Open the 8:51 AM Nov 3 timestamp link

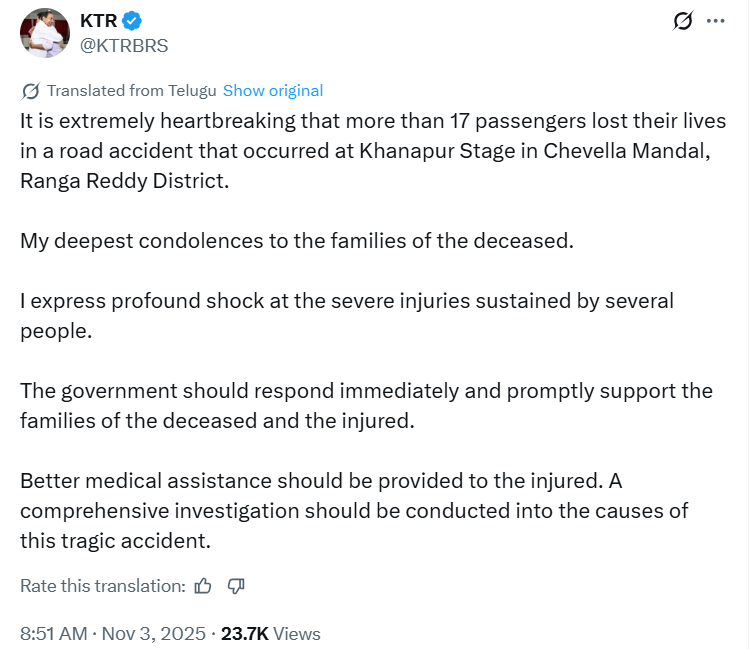[x=113, y=633]
